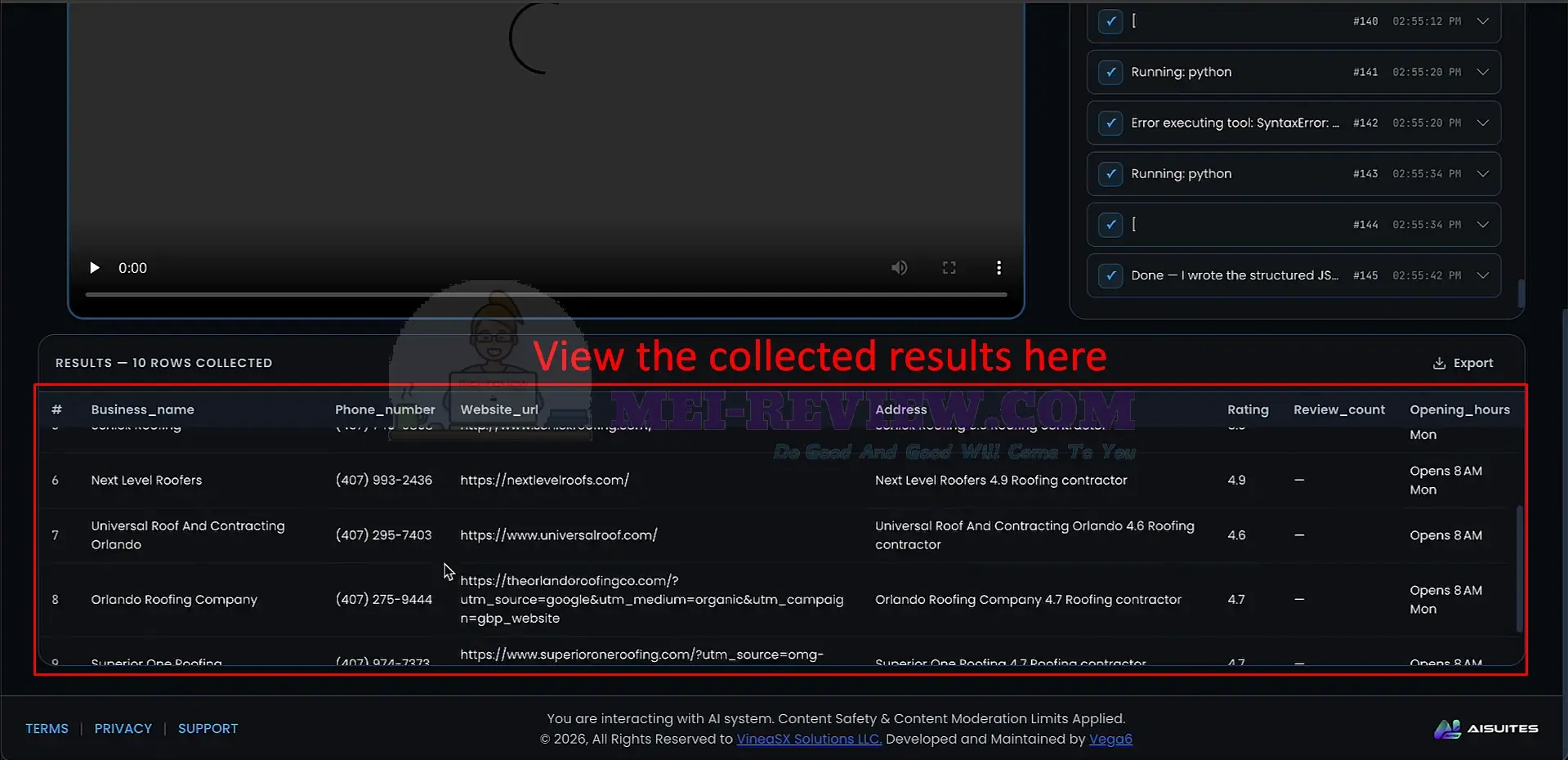Click the AISUITES logo in the footer
Image resolution: width=1568 pixels, height=760 pixels.
coord(1486,728)
